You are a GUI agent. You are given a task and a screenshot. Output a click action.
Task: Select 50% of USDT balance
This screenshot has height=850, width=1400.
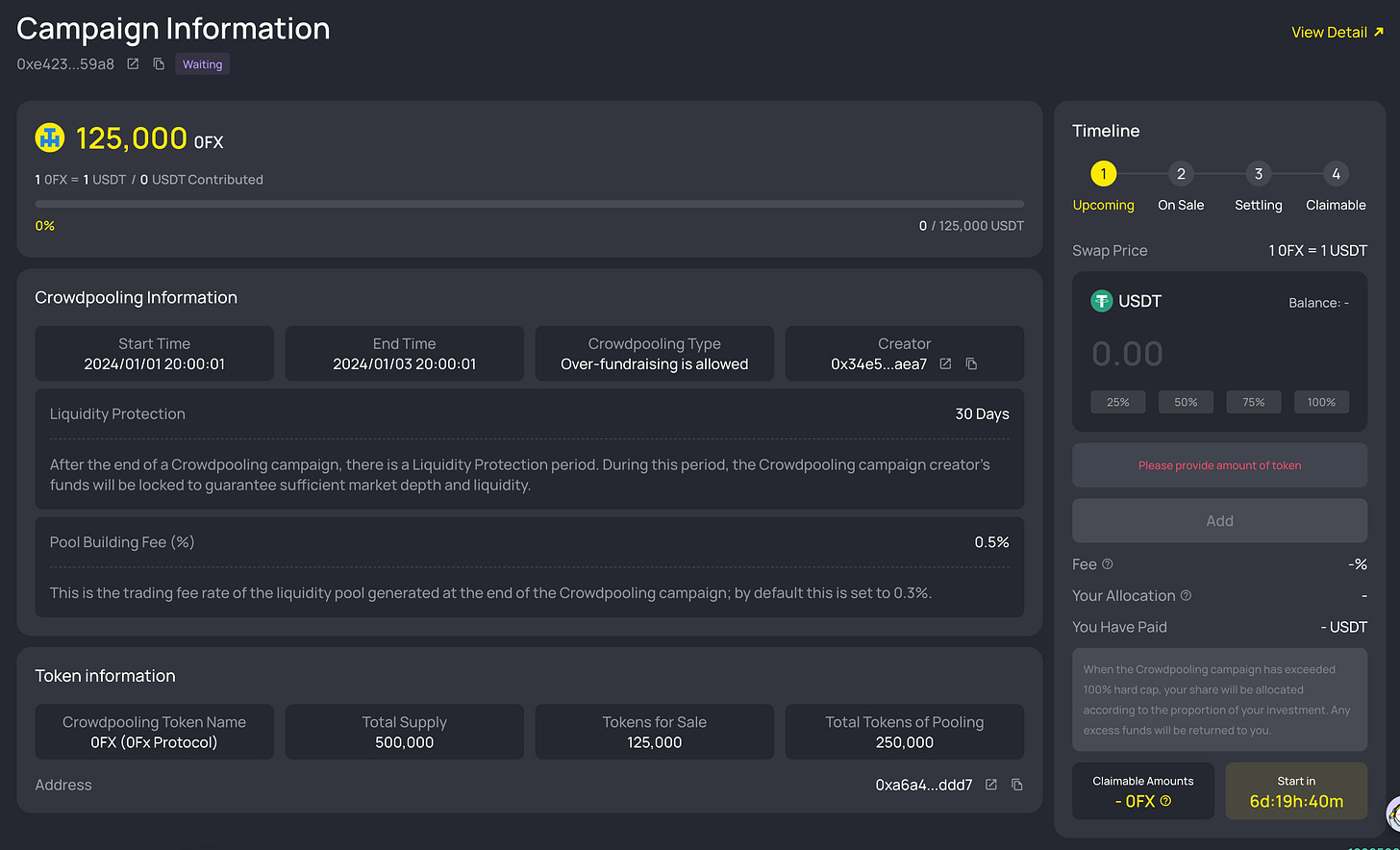point(1186,402)
